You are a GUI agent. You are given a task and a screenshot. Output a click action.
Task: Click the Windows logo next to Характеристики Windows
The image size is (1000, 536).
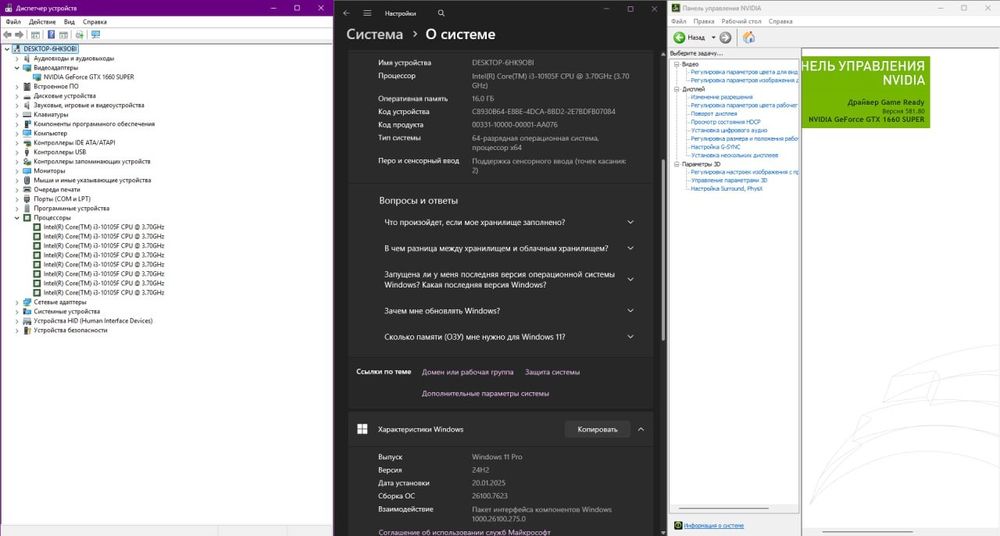(362, 429)
